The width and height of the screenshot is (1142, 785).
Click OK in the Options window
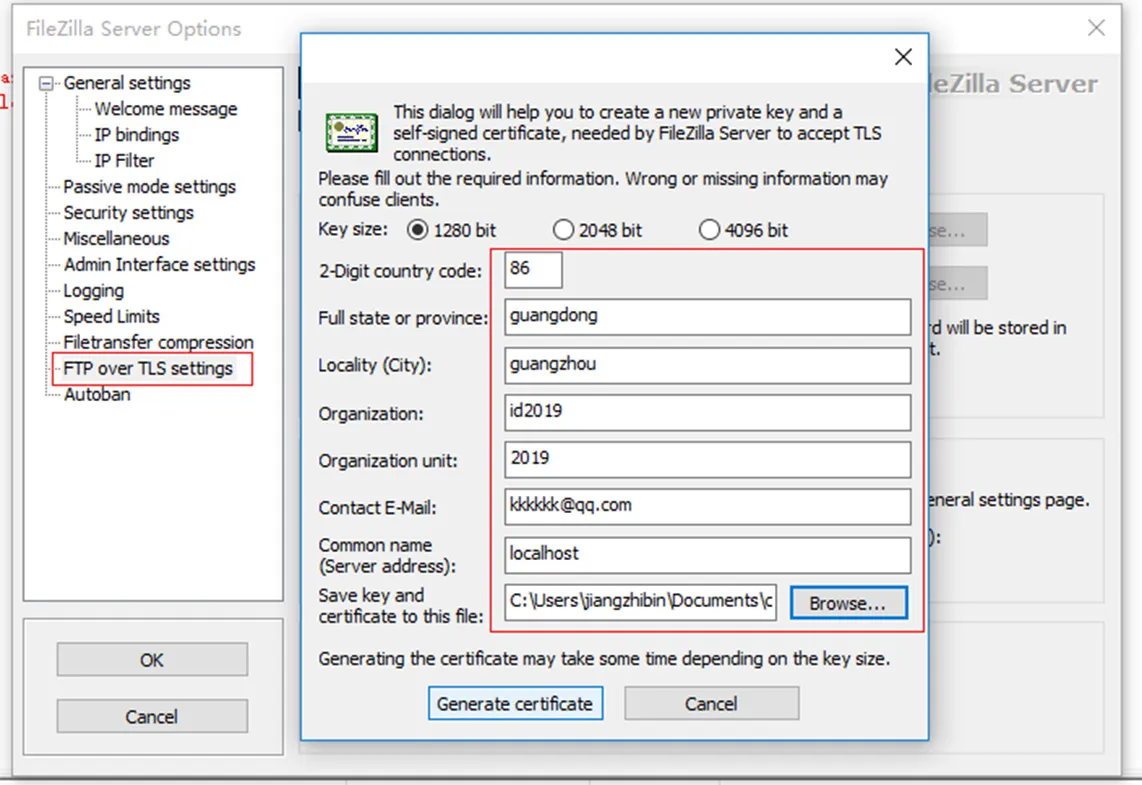[x=151, y=660]
